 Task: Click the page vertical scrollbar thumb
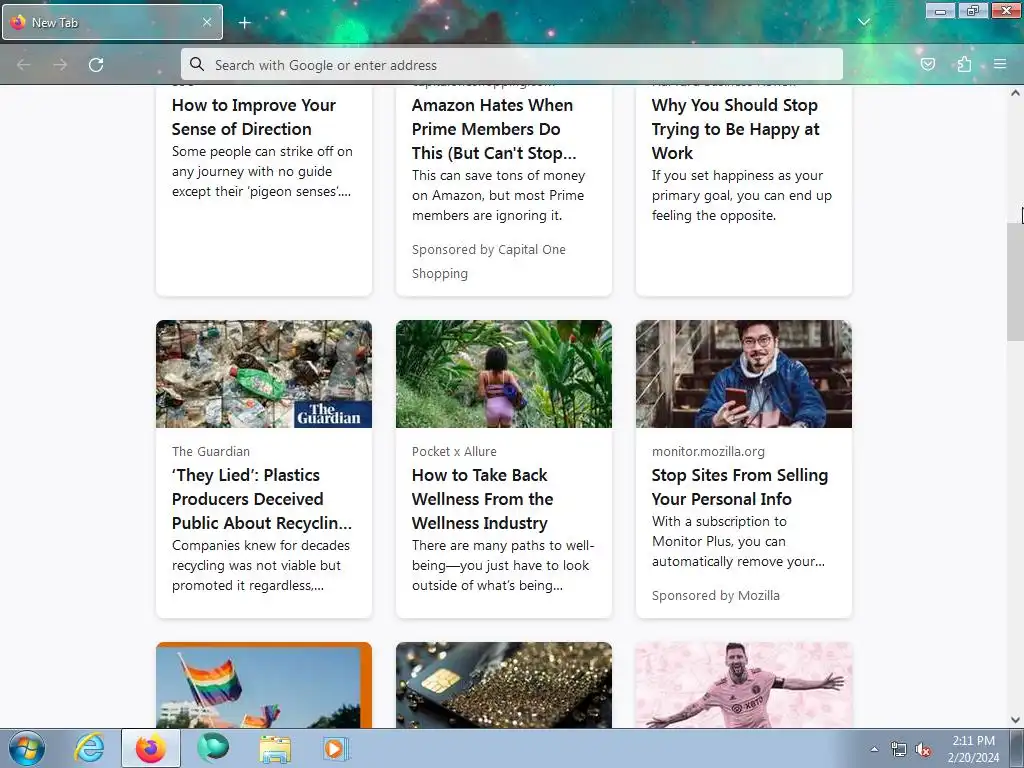pyautogui.click(x=1015, y=281)
